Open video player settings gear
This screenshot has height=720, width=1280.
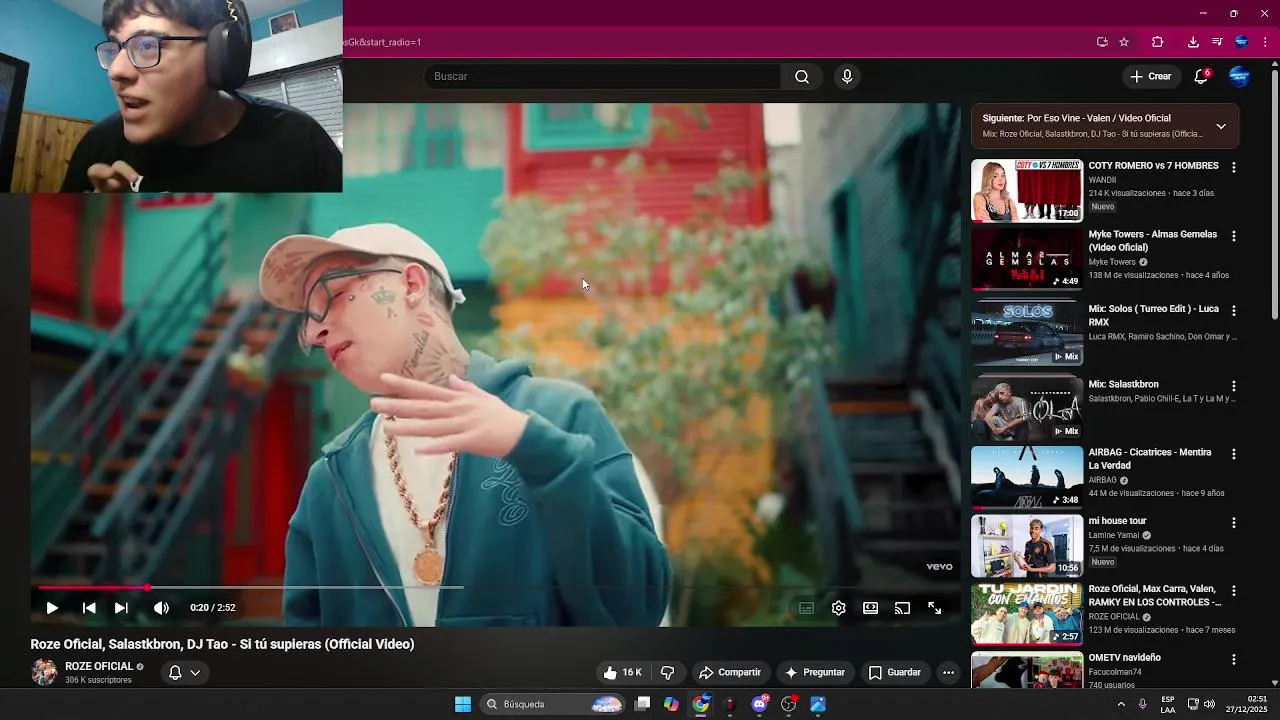pyautogui.click(x=838, y=608)
